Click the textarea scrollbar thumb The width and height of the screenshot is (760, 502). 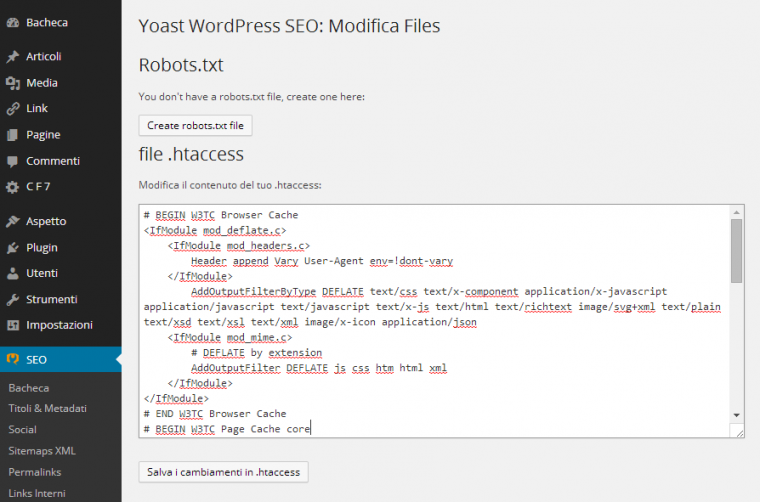click(x=736, y=251)
